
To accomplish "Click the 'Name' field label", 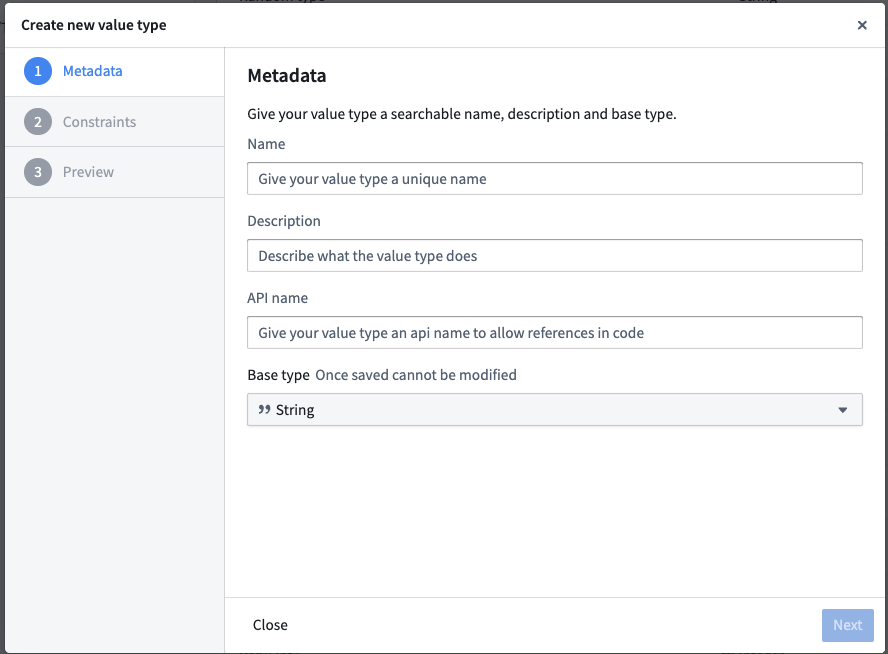I will (266, 144).
